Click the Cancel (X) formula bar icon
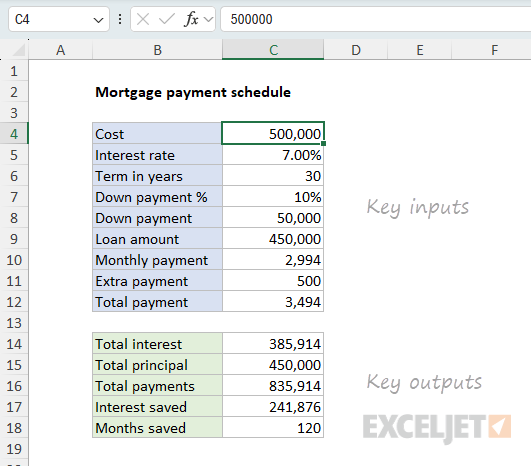The width and height of the screenshot is (531, 466). click(143, 19)
